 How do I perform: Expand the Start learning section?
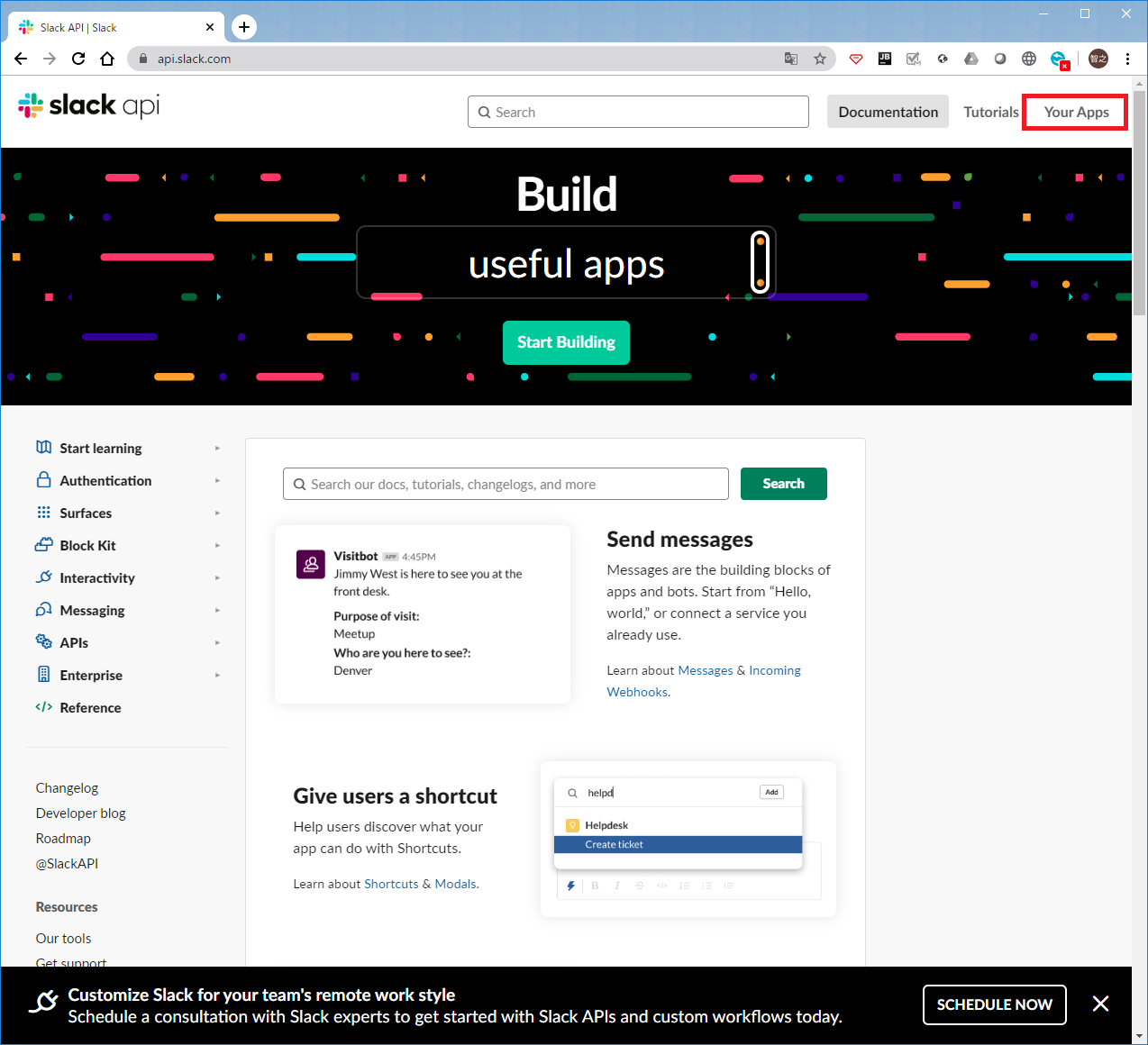[x=217, y=448]
